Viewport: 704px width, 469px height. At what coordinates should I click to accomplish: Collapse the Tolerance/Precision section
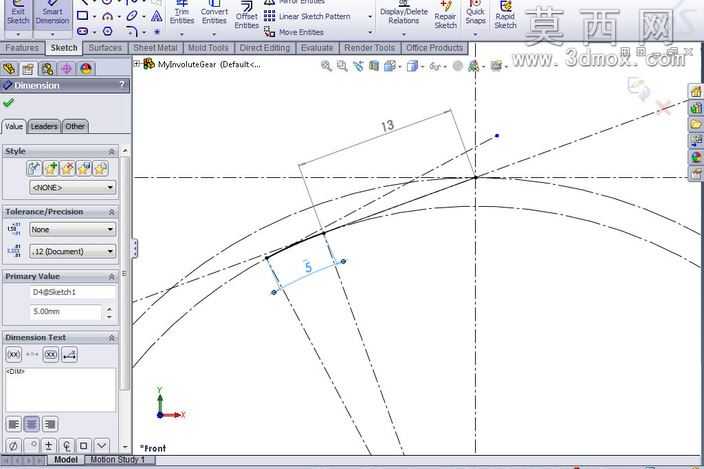coord(111,212)
